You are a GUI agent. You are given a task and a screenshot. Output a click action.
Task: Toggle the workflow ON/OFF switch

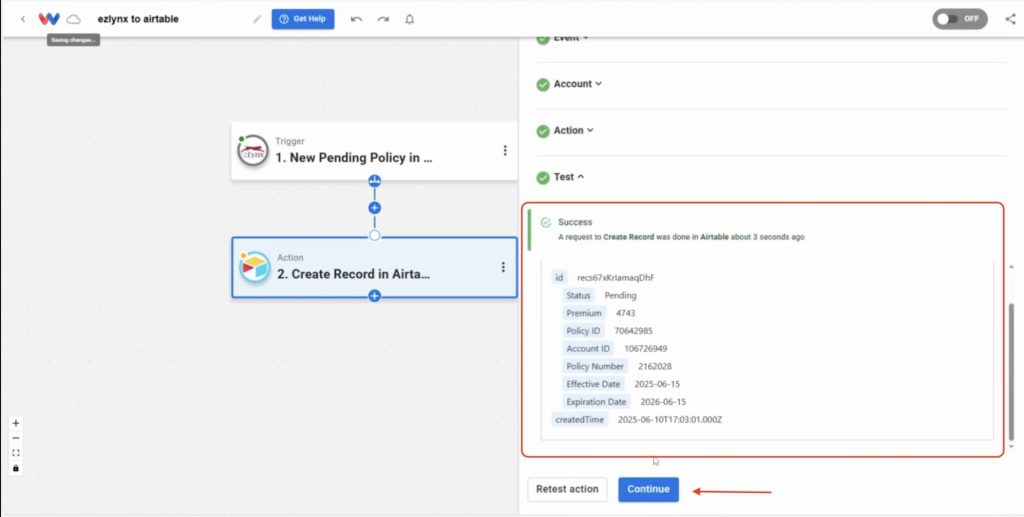coord(959,19)
